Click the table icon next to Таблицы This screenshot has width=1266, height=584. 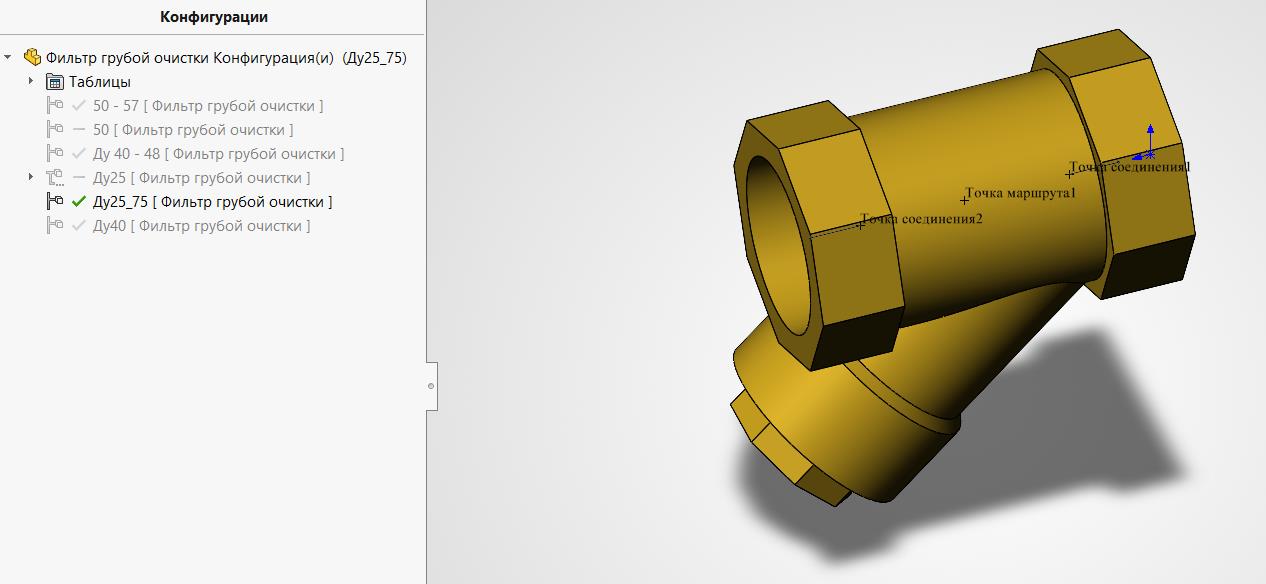point(55,81)
